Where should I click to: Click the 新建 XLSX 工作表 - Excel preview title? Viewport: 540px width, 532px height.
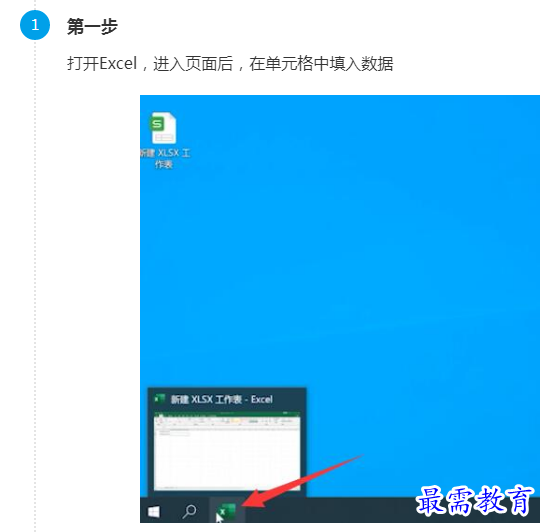pyautogui.click(x=221, y=399)
